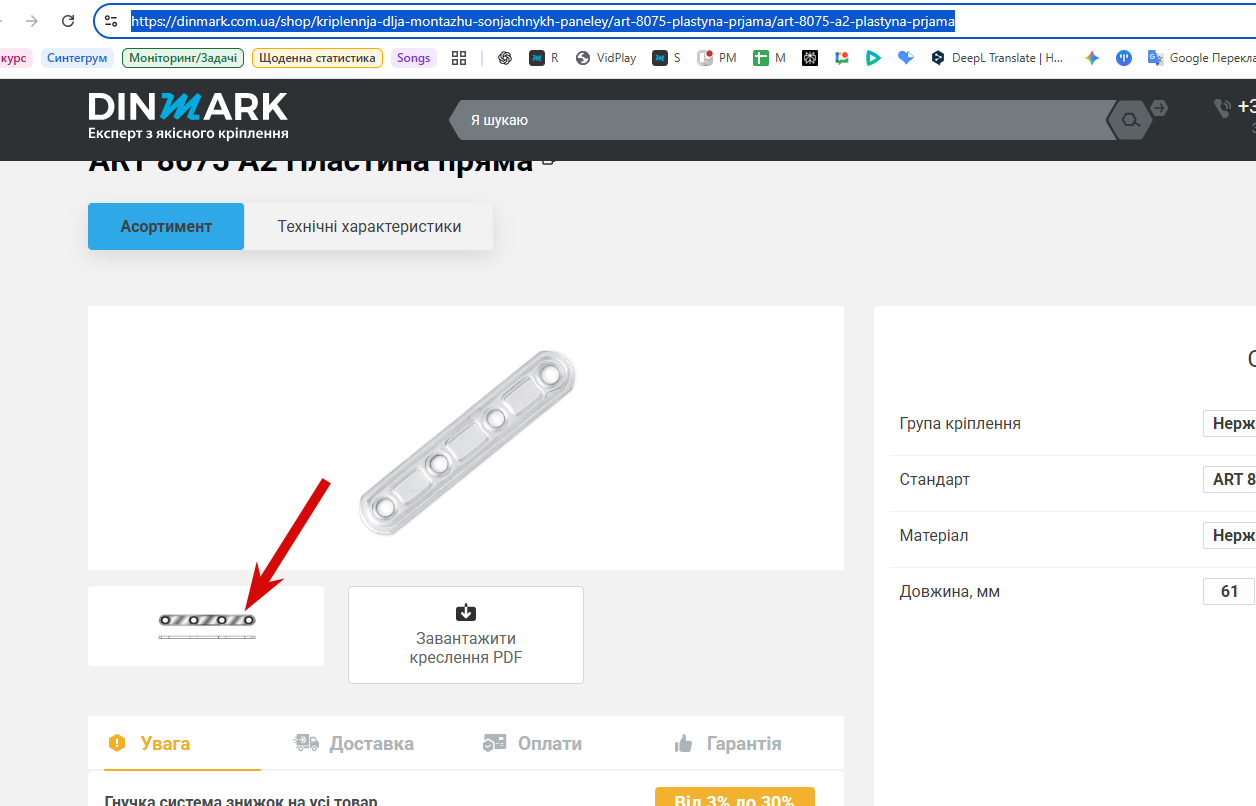1256x806 pixels.
Task: Open the Доставка tab
Action: [x=353, y=743]
